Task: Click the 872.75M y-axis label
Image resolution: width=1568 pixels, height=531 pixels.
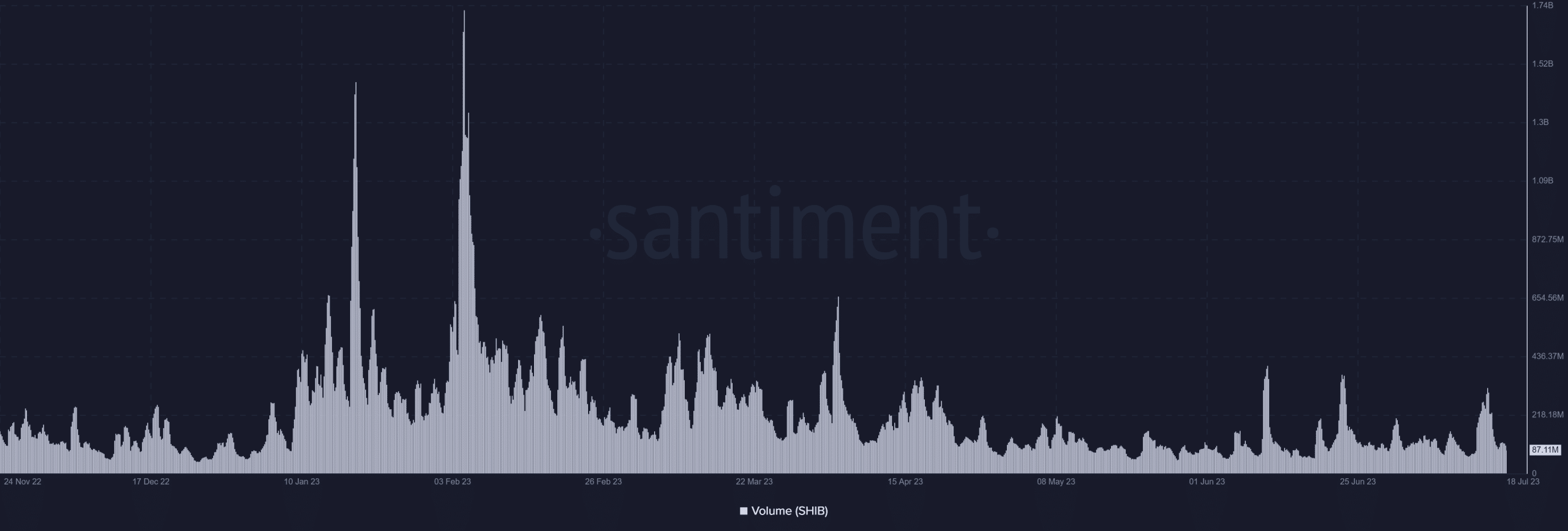Action: coord(1547,239)
